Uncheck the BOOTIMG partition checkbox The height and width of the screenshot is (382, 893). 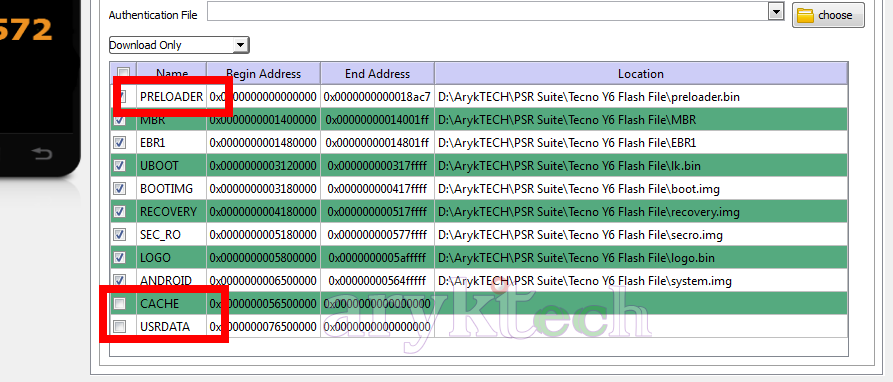coord(120,188)
